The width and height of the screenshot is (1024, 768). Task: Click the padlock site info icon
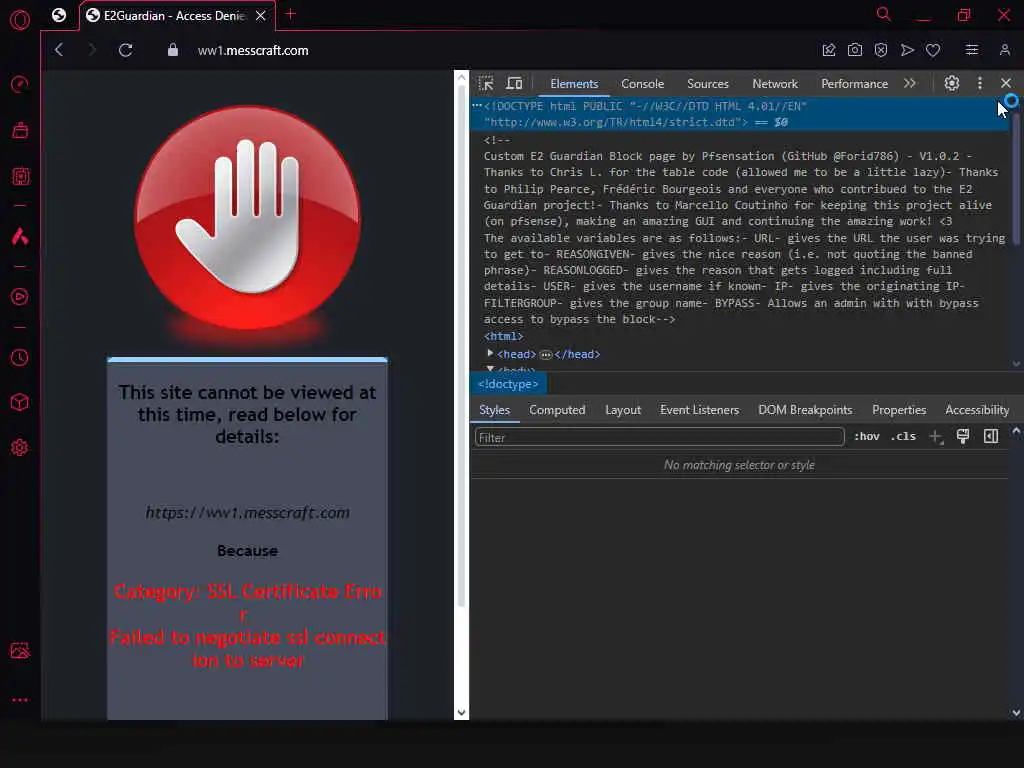(172, 50)
